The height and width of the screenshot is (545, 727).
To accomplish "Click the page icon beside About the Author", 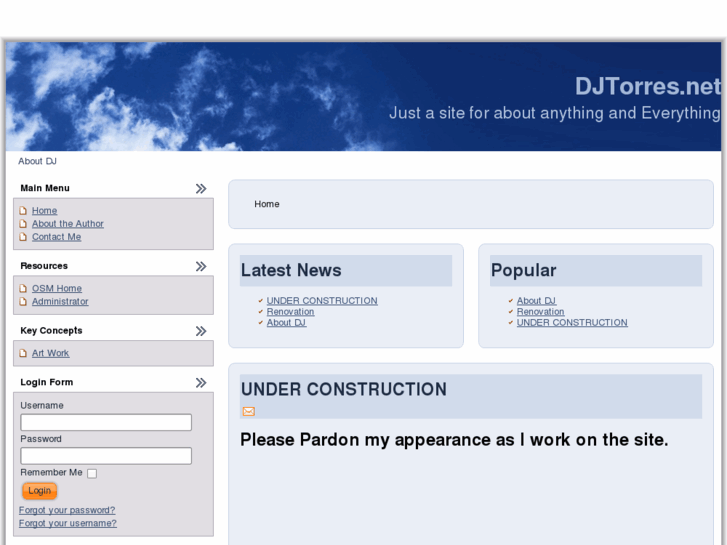I will pyautogui.click(x=23, y=224).
